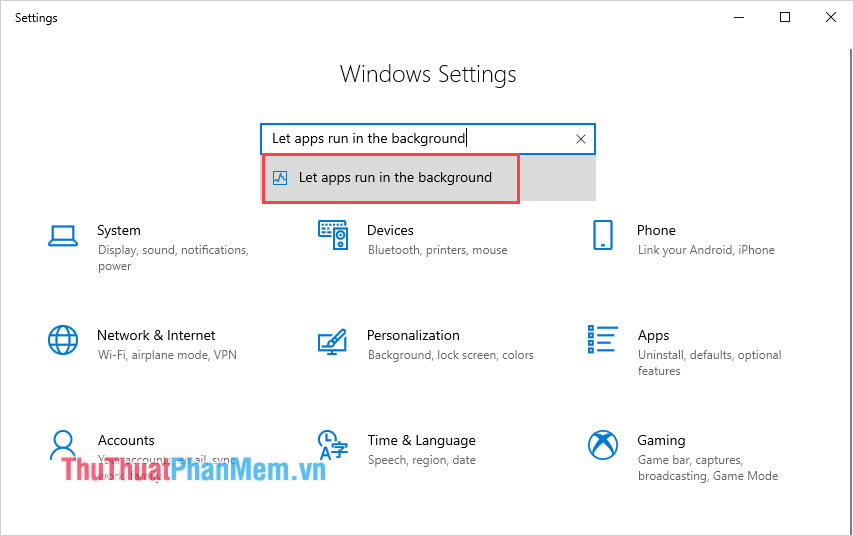Click the suggestion's activity monitor icon
The height and width of the screenshot is (536, 854).
[x=280, y=178]
